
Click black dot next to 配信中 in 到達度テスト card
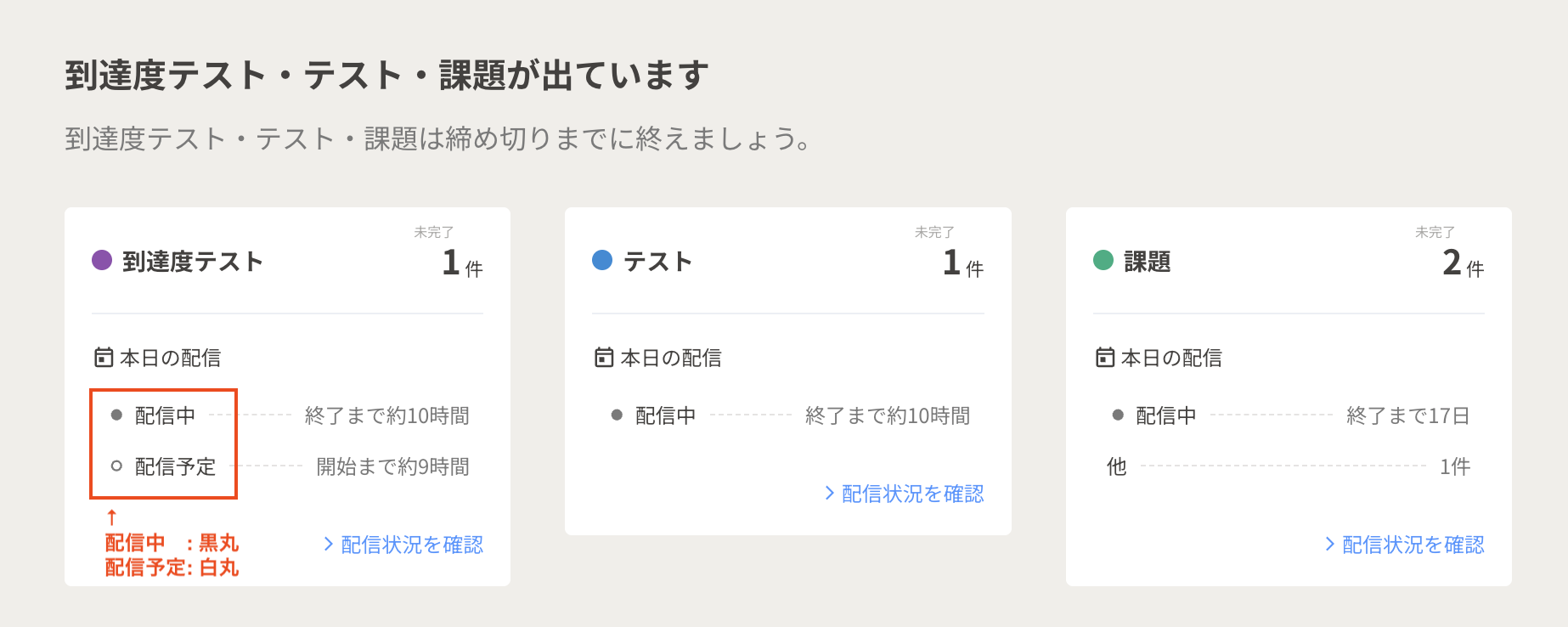click(x=117, y=415)
